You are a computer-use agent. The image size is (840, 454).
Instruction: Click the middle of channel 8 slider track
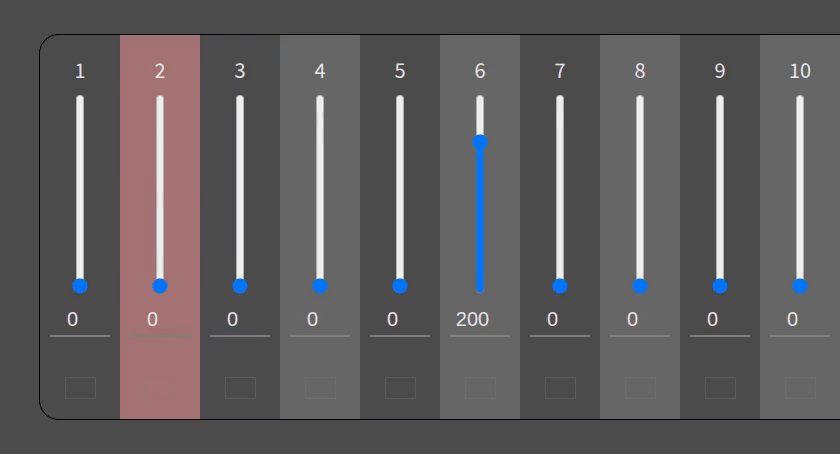coord(640,192)
